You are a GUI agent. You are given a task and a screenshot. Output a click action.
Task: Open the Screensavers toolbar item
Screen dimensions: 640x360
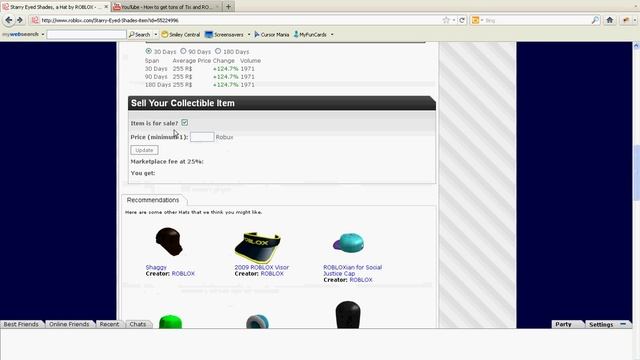coord(224,35)
